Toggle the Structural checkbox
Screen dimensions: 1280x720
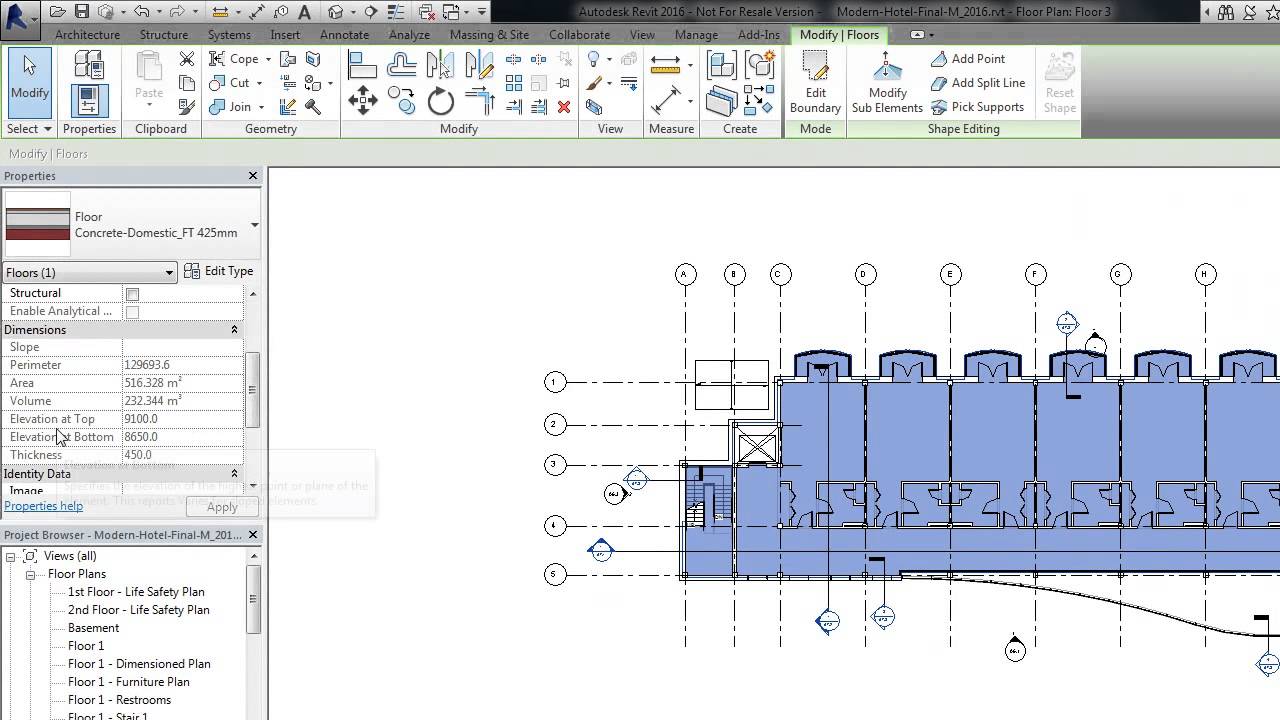[132, 294]
